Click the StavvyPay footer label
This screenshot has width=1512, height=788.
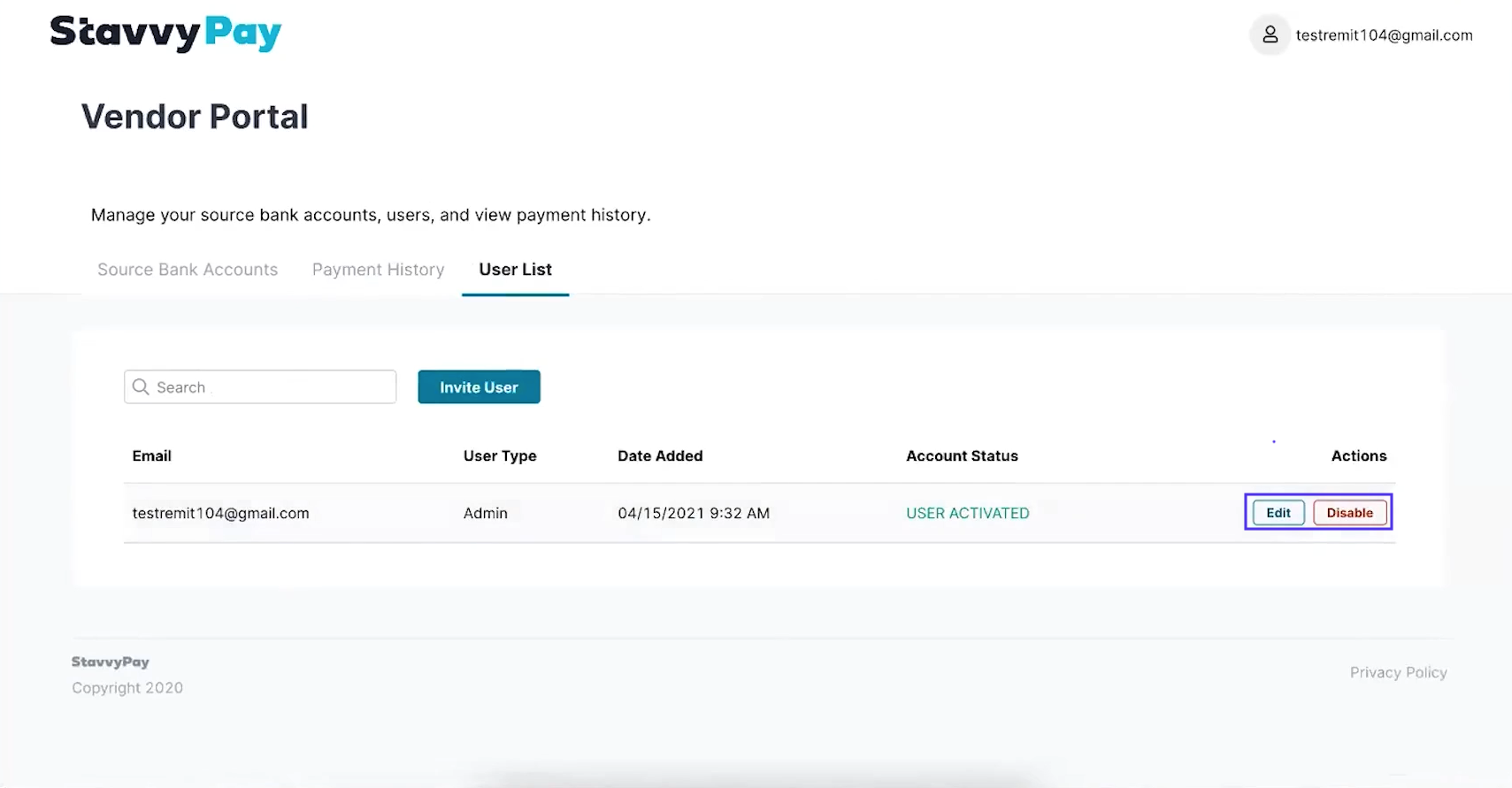pos(111,662)
